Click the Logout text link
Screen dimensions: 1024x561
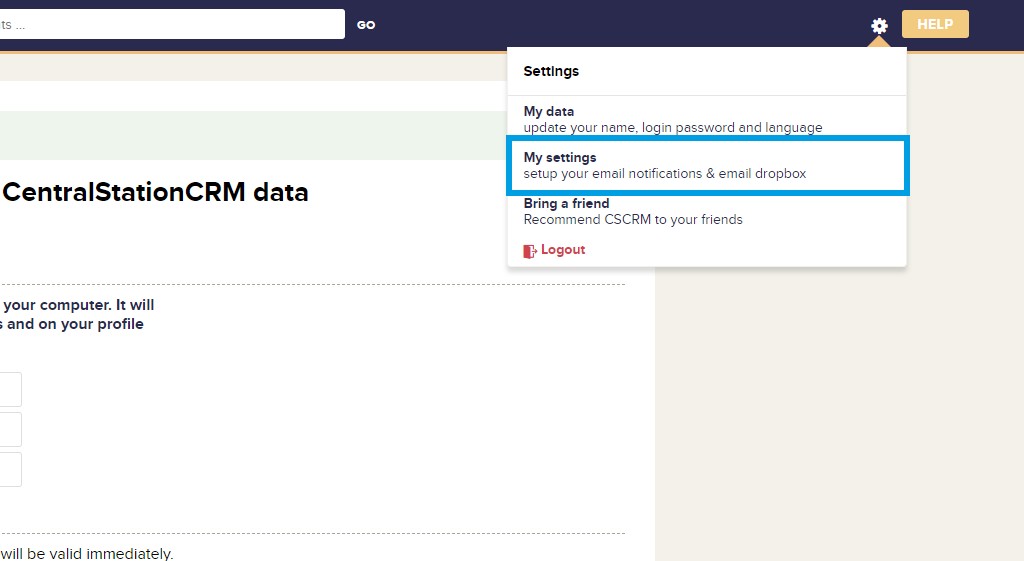563,250
